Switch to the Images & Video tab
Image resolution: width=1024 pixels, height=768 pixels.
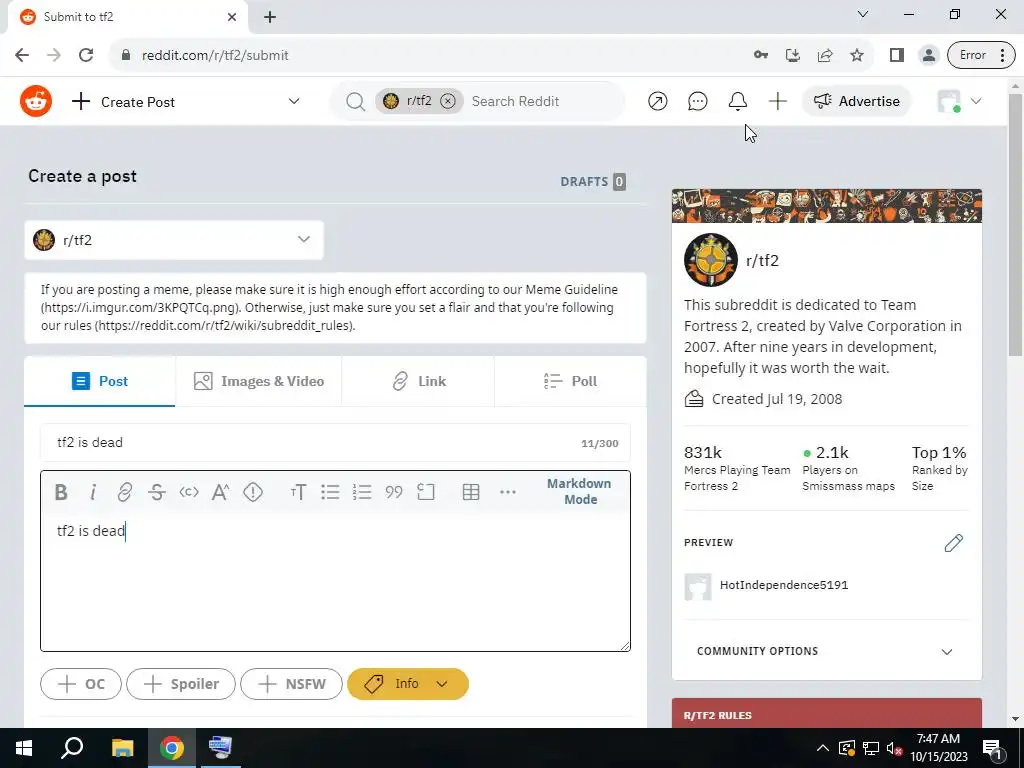click(x=259, y=381)
